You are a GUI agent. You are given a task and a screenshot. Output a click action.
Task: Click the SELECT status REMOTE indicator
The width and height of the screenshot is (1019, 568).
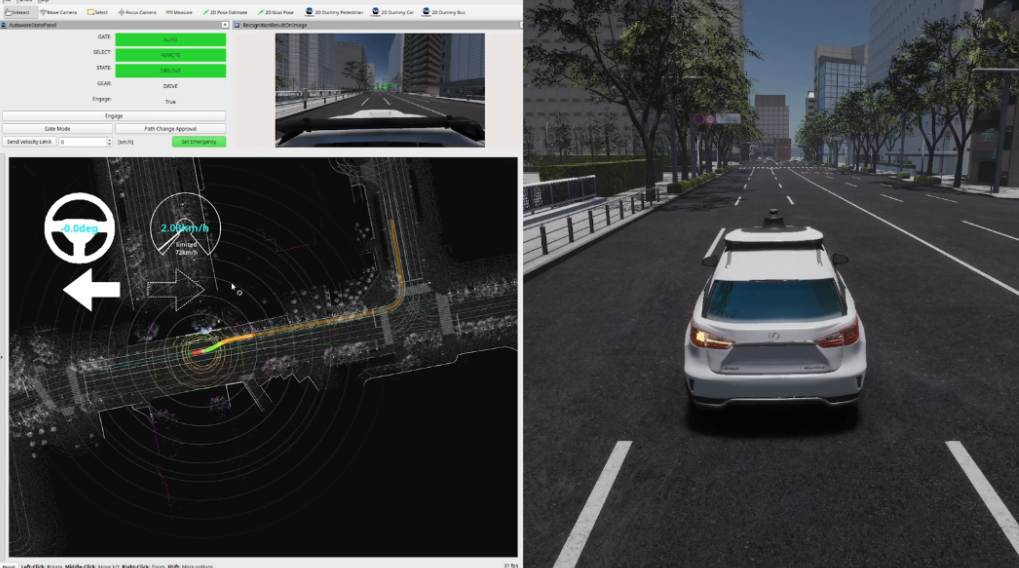(x=170, y=55)
